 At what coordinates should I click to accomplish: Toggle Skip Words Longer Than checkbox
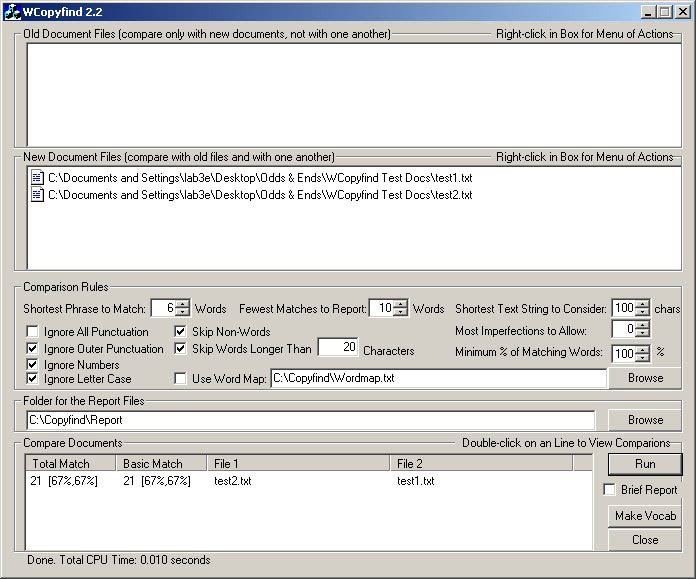click(180, 349)
